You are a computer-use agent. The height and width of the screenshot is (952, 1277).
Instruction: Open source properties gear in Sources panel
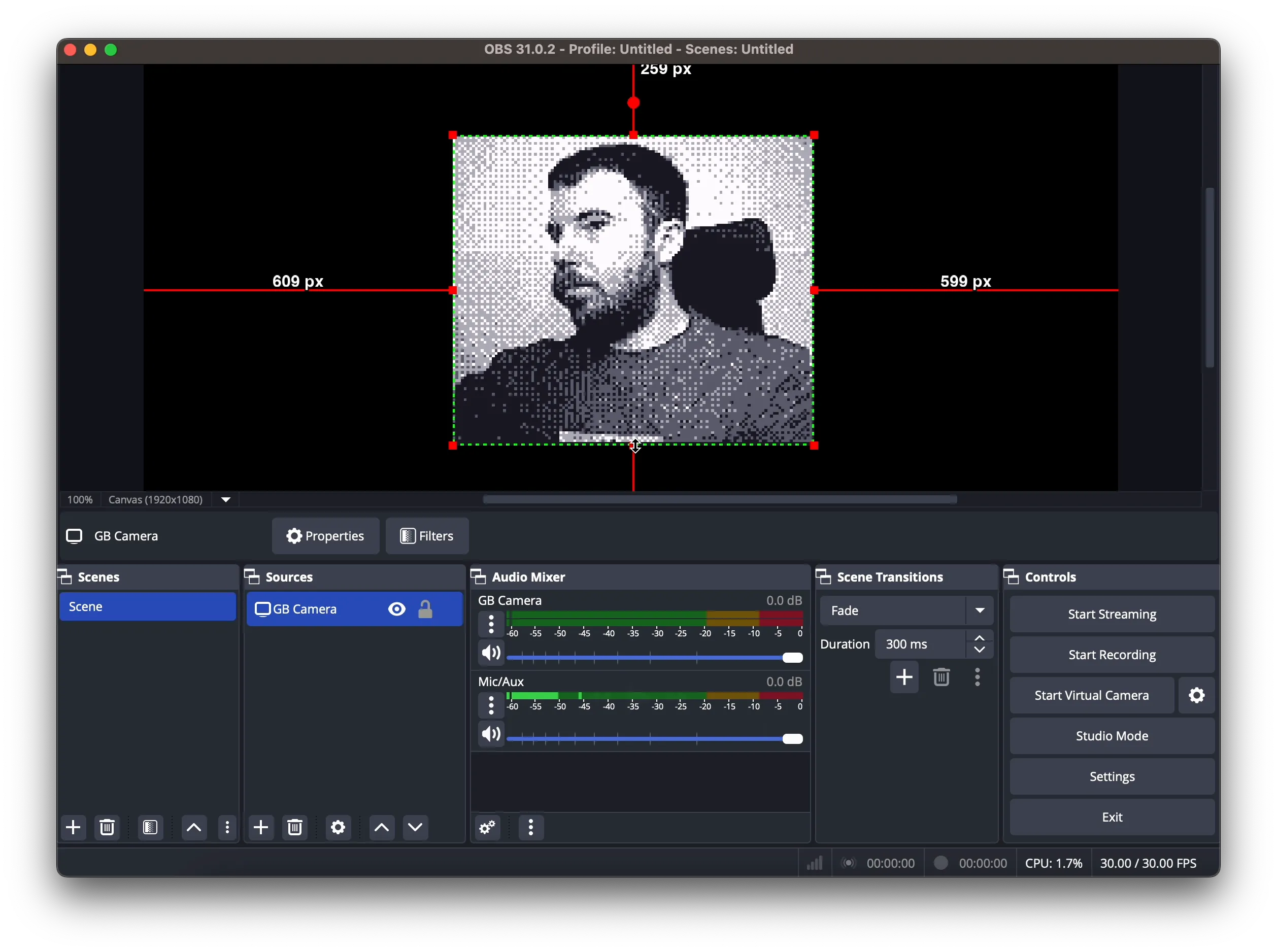[x=338, y=828]
